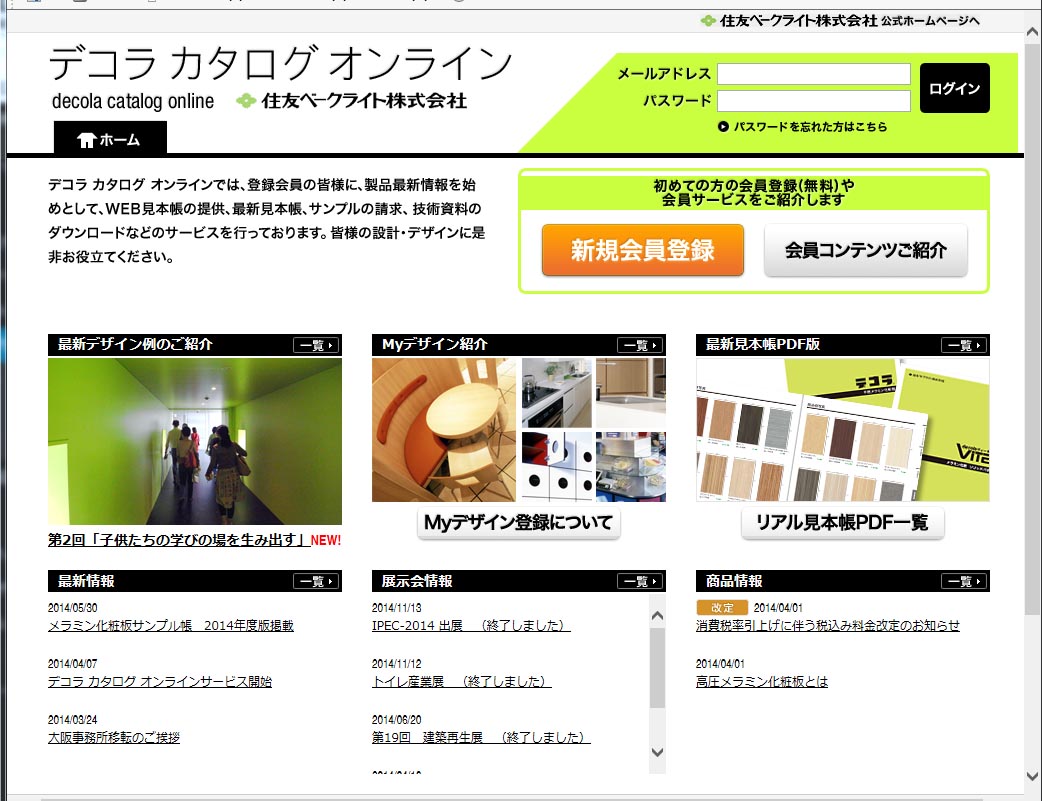1042x801 pixels.
Task: Click the Sumitomo Bakelite logo beside decola catalog online
Action: (x=352, y=101)
